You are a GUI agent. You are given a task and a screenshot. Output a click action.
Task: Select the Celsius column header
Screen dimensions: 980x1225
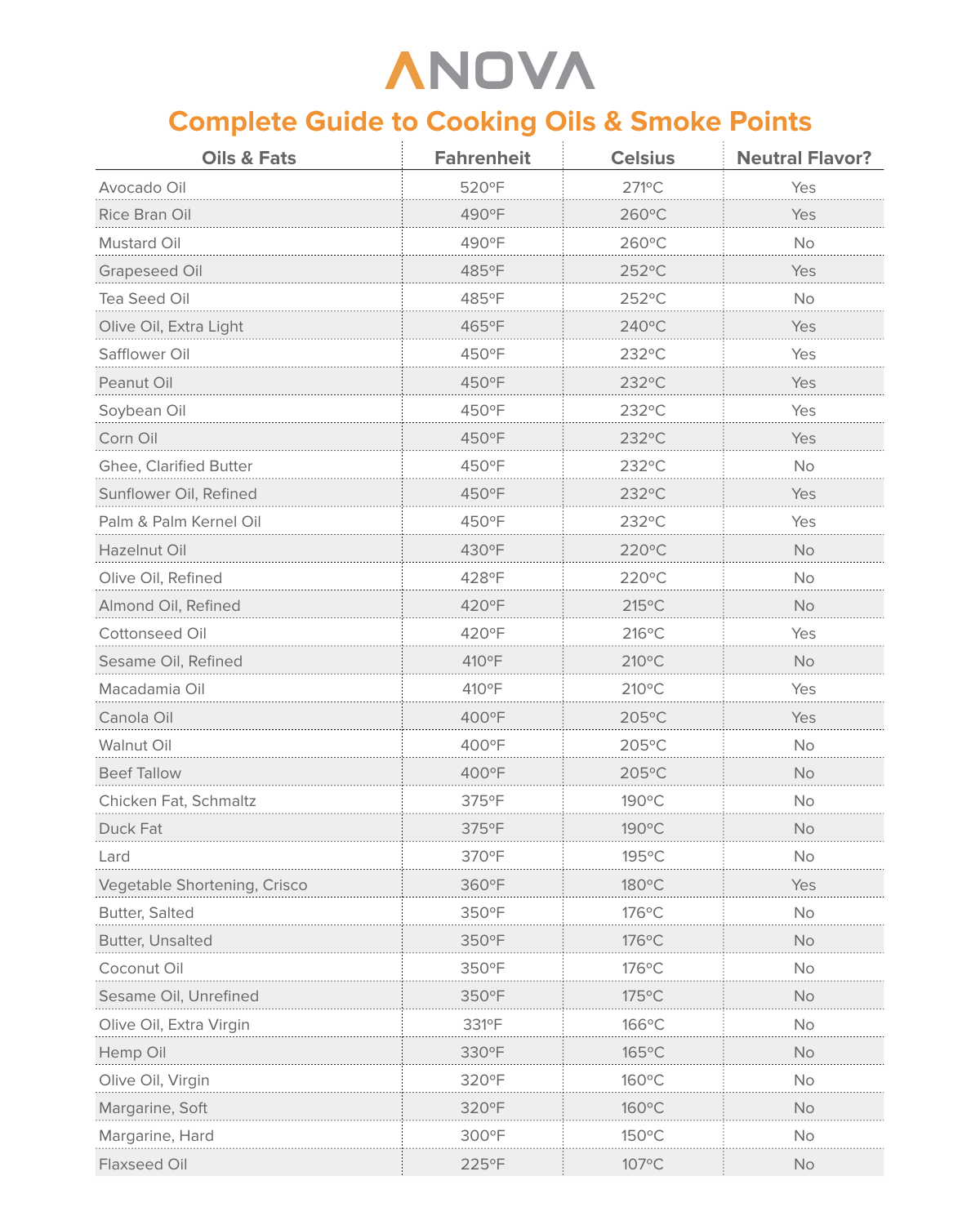pyautogui.click(x=643, y=158)
